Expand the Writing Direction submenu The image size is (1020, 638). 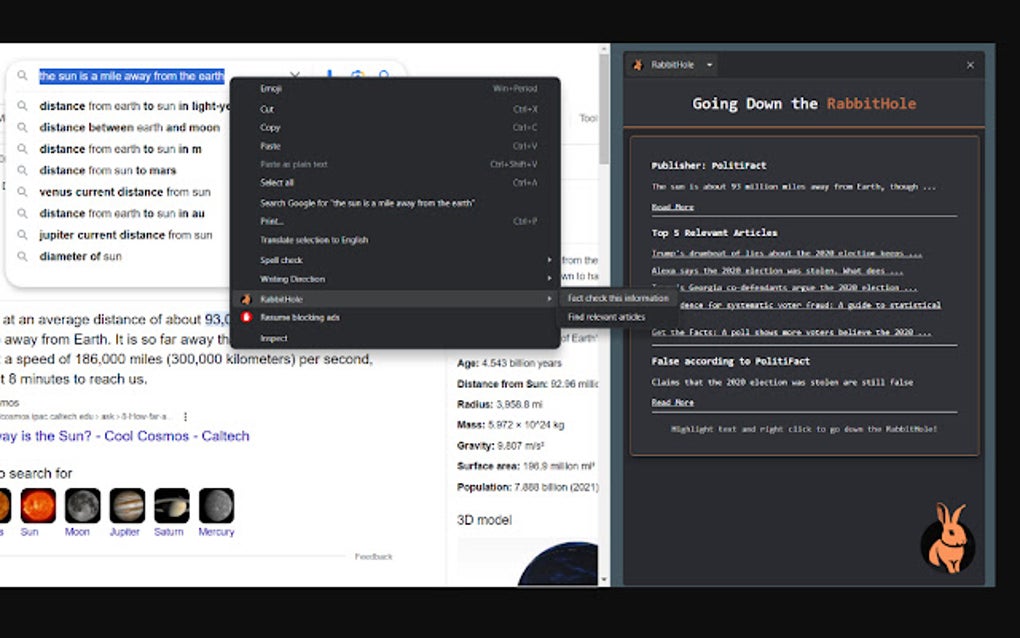(x=290, y=279)
